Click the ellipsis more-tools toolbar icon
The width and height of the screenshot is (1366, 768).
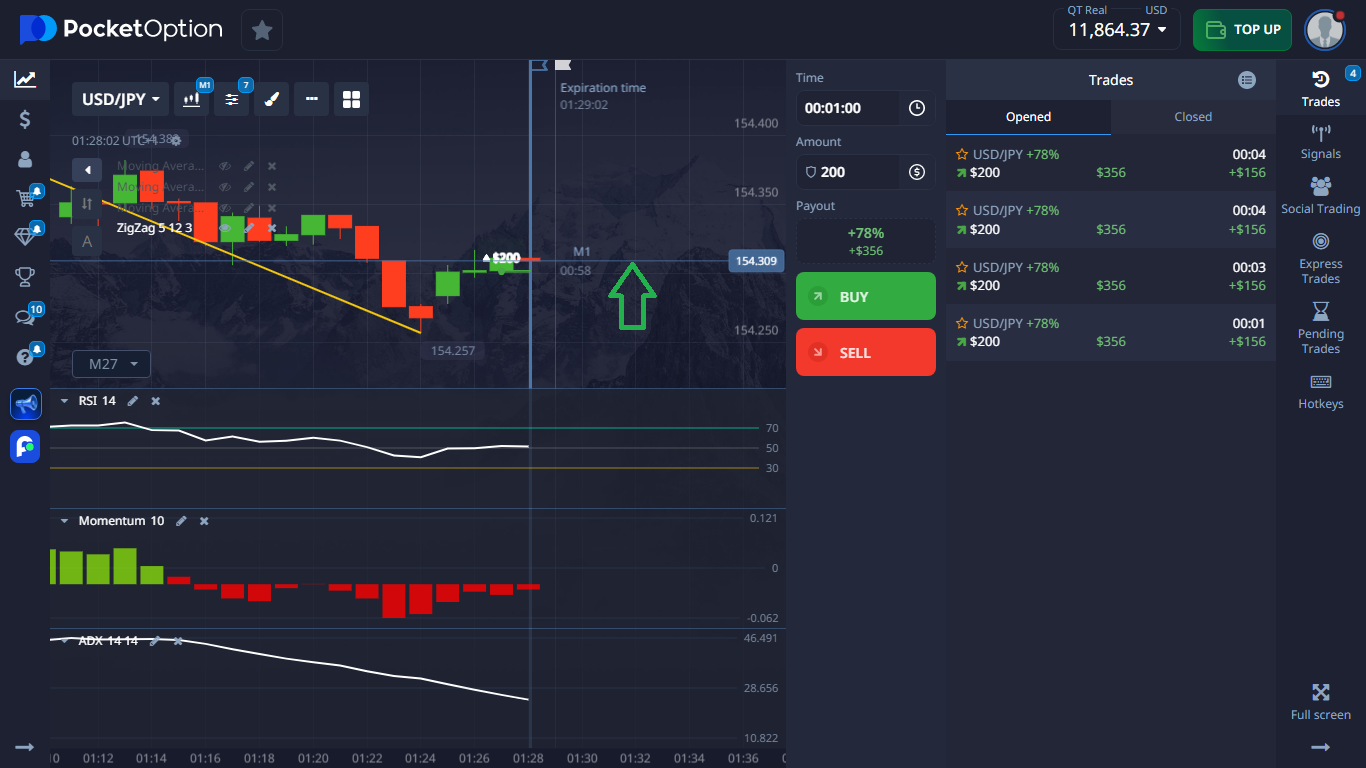[x=311, y=99]
